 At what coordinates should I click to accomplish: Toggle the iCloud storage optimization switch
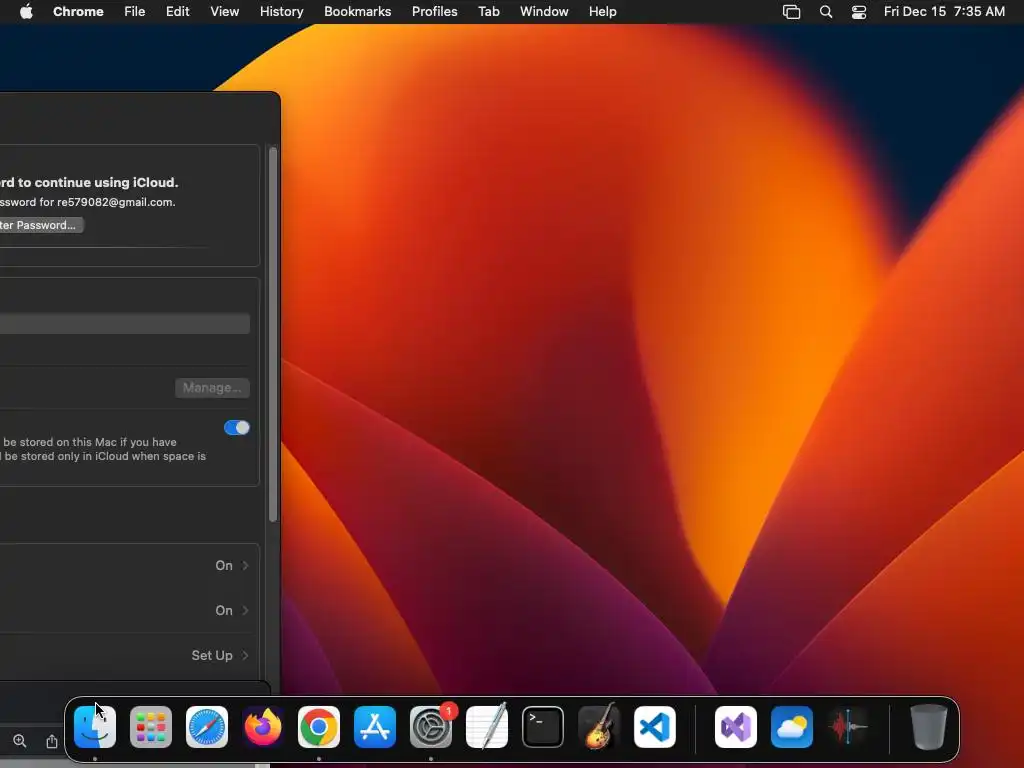pos(236,428)
